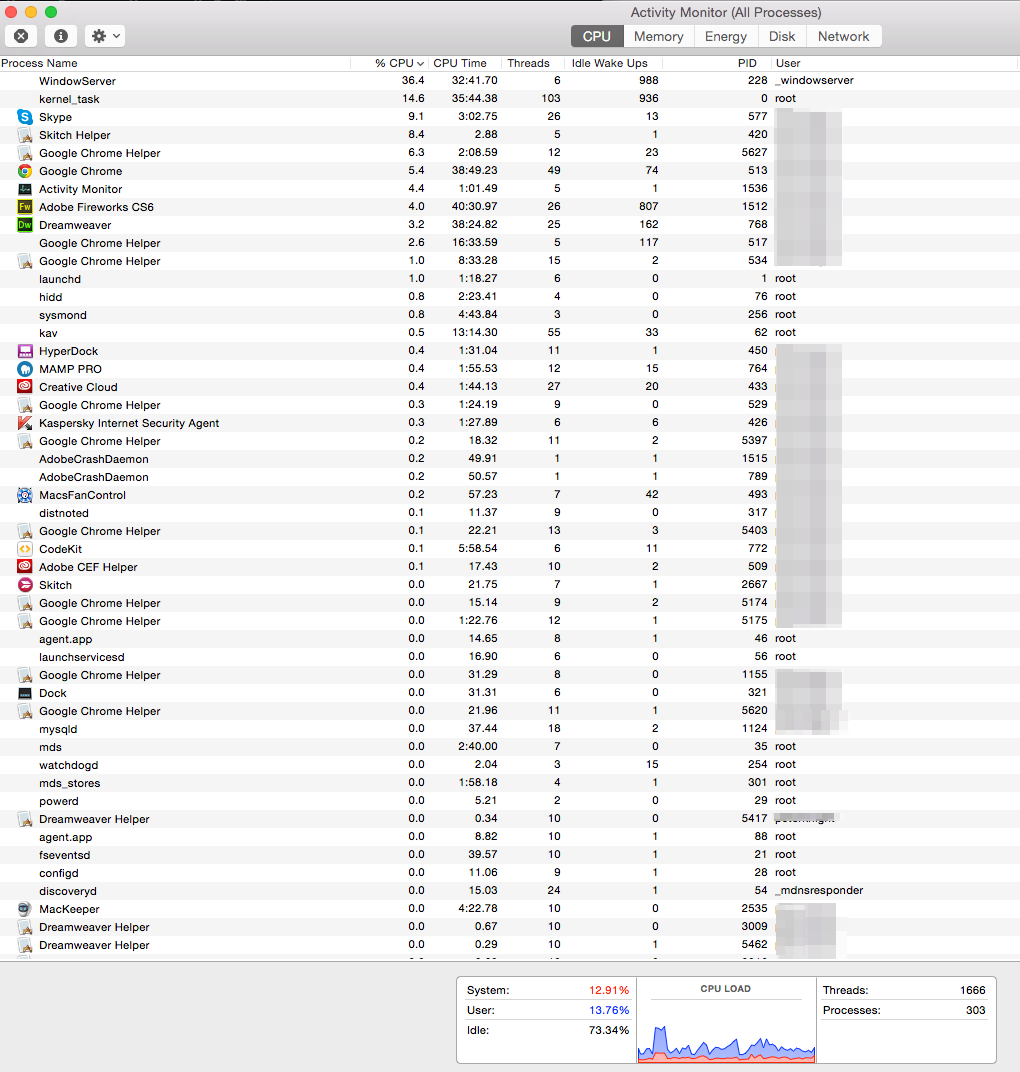
Task: Select the WindowServer process row
Action: (x=510, y=81)
